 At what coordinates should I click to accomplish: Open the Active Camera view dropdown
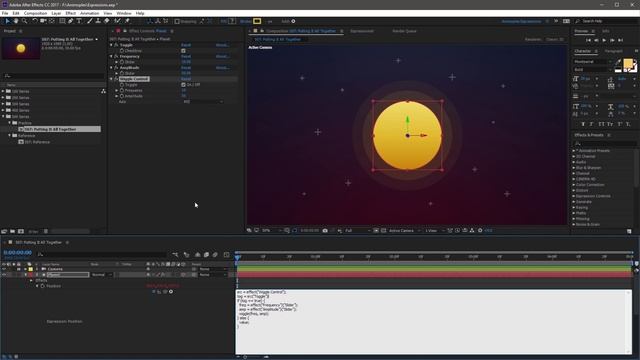click(404, 231)
